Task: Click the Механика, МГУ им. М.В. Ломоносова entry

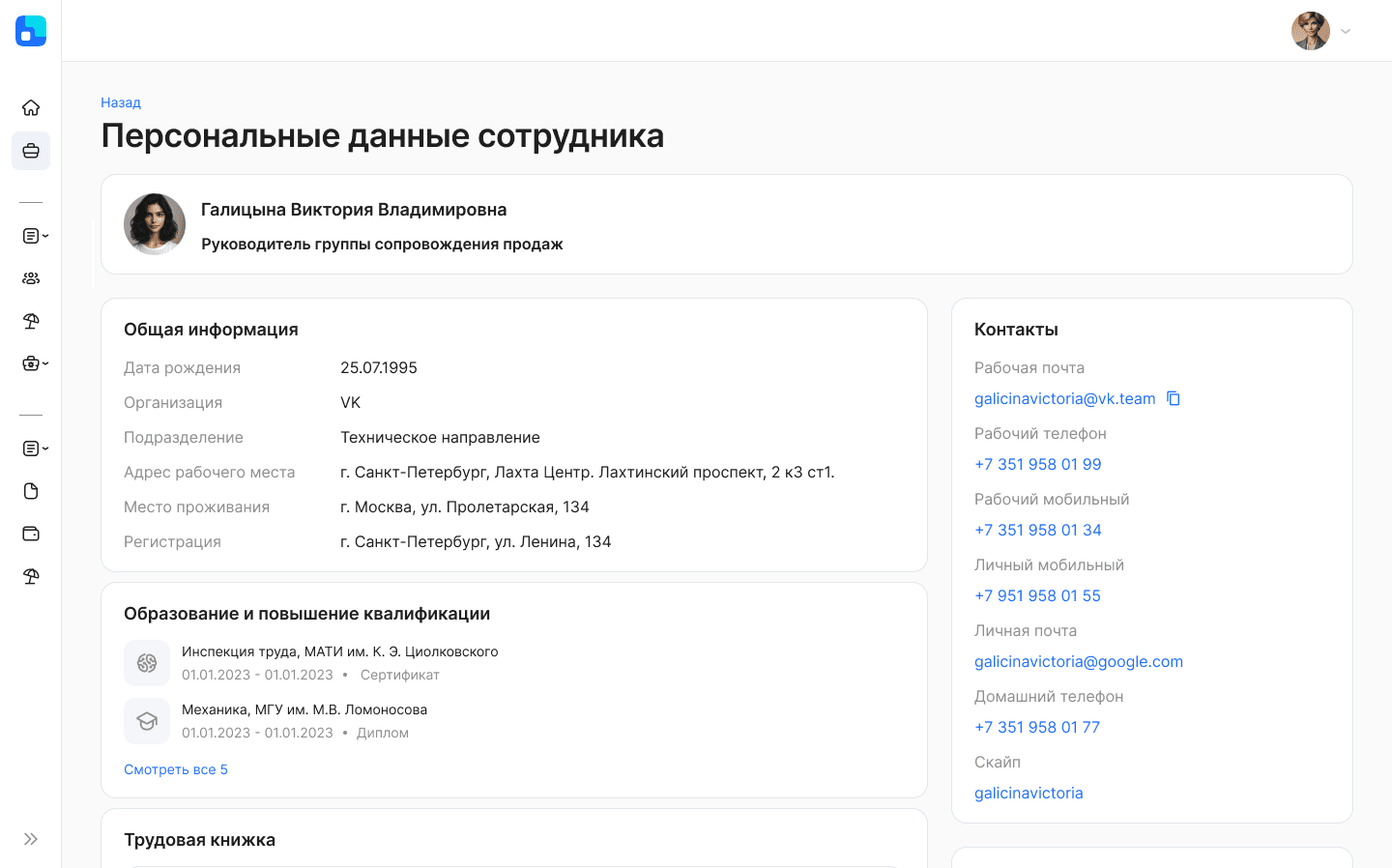Action: 304,709
